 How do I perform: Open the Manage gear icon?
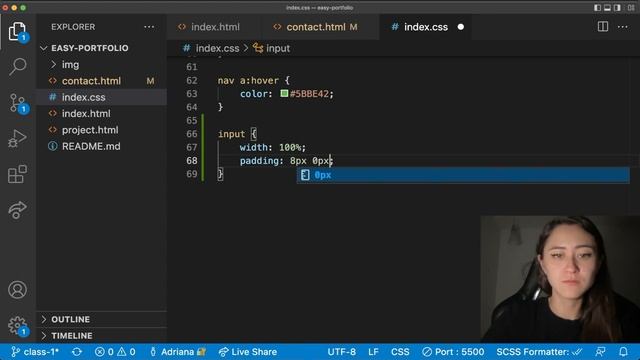click(x=17, y=325)
